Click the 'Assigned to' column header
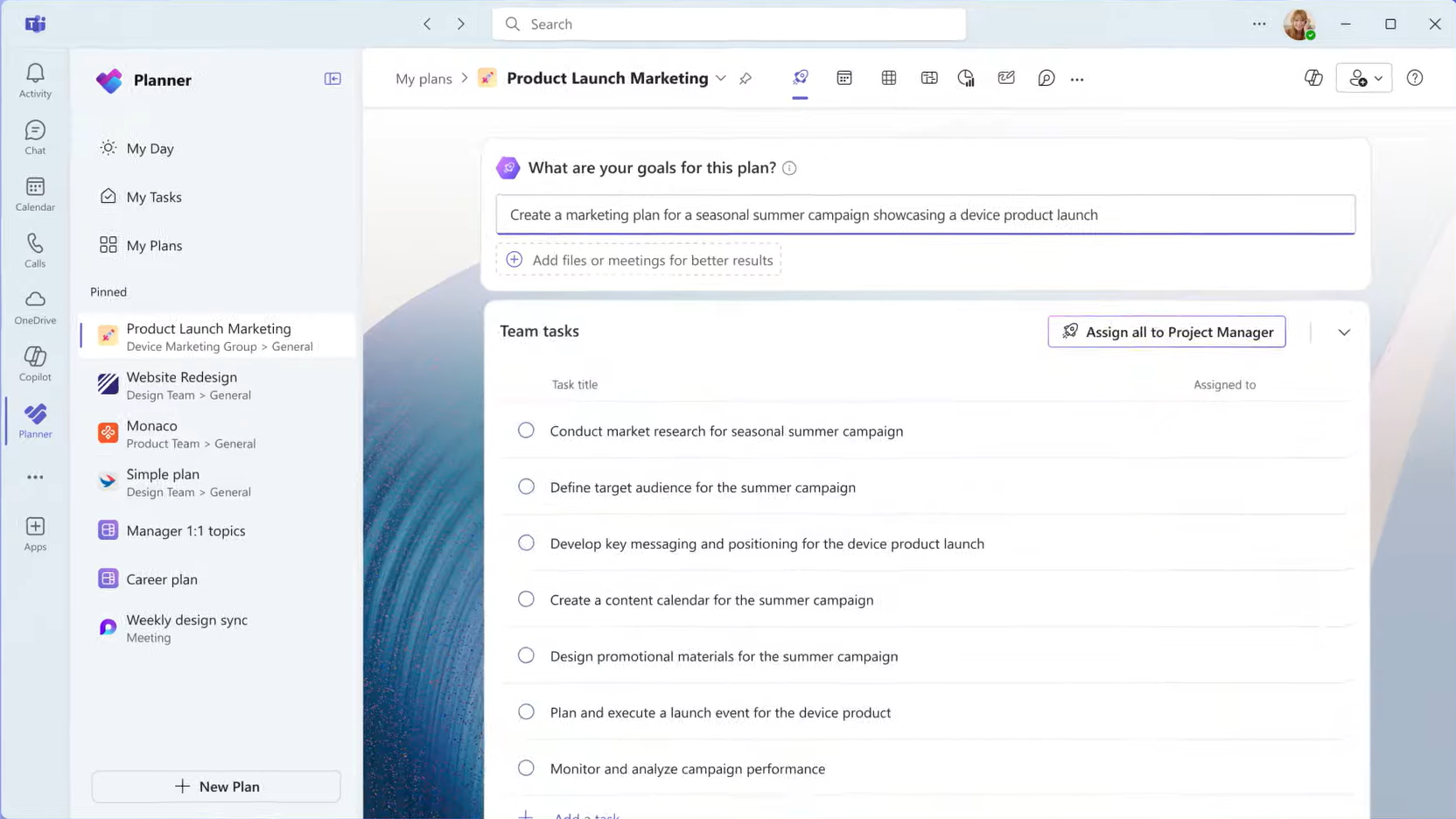Screen dimensions: 1456x819 pos(1224,384)
